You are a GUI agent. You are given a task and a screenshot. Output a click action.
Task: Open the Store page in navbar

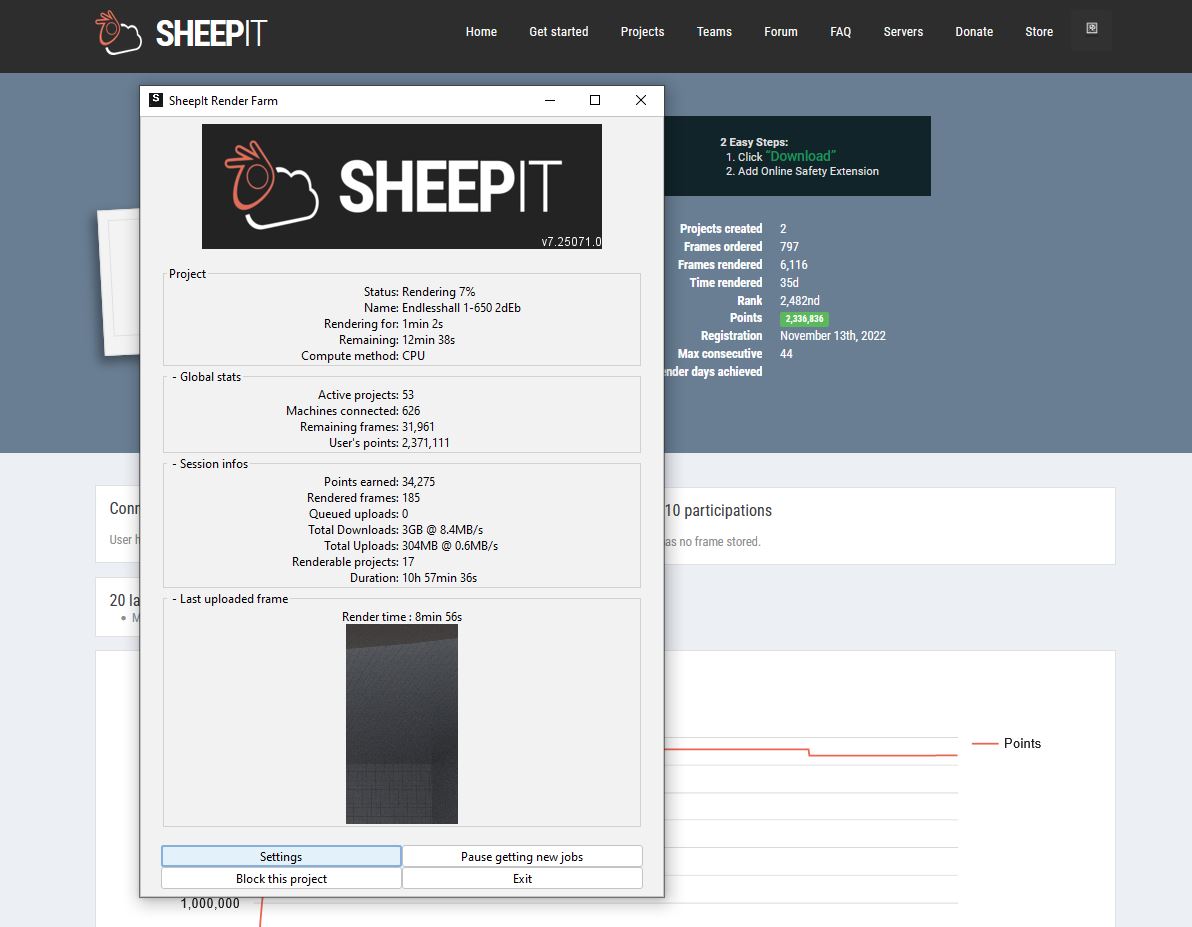click(x=1039, y=32)
